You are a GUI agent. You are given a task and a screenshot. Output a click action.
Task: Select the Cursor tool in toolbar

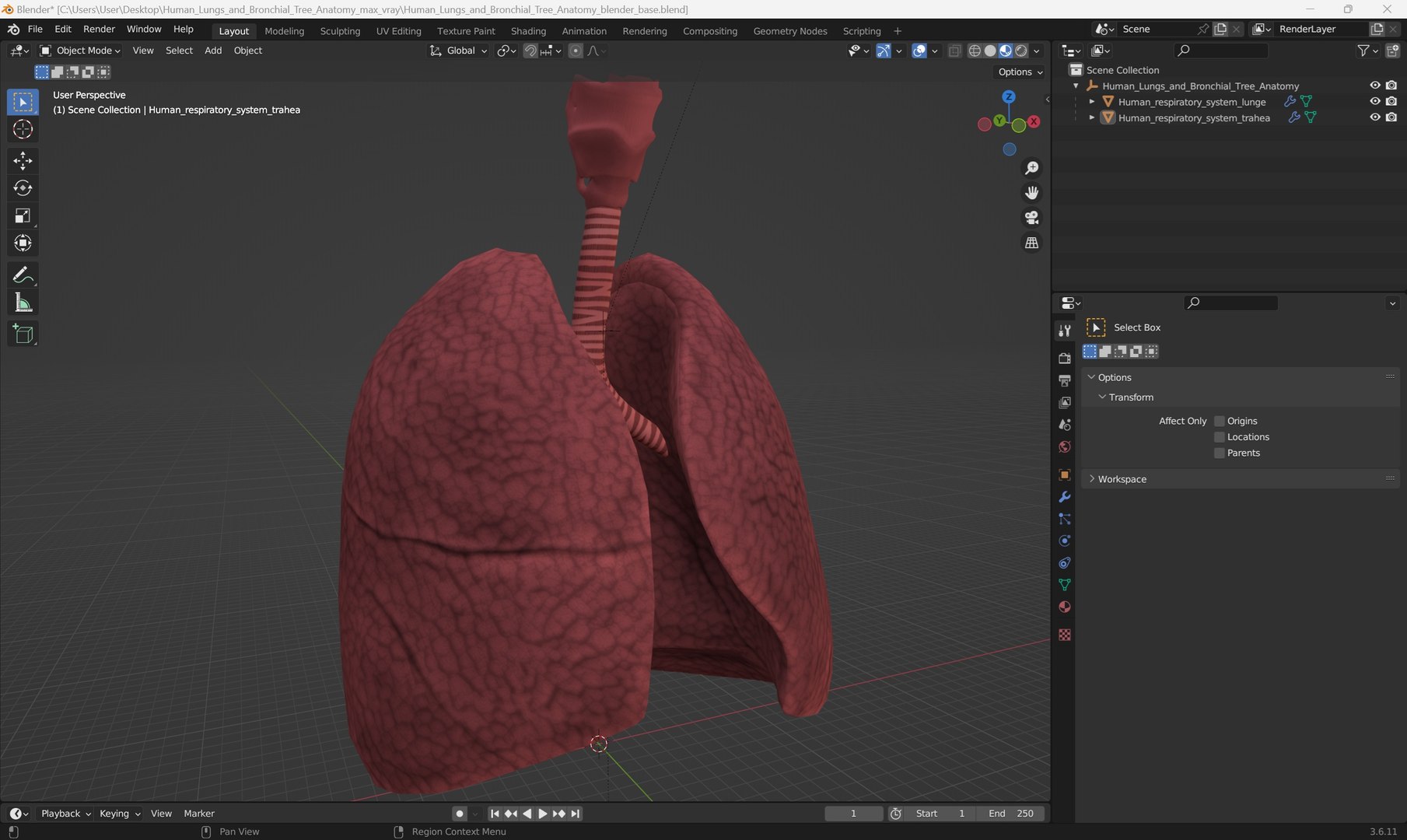tap(23, 129)
